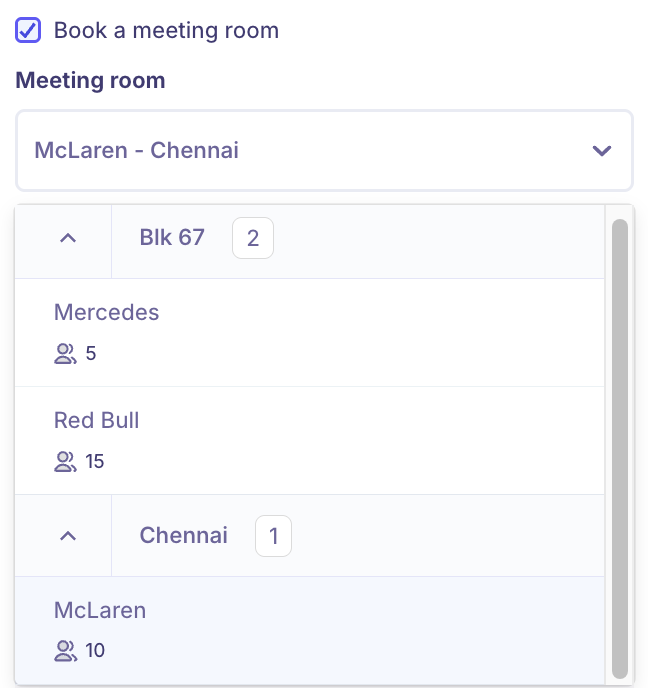The height and width of the screenshot is (688, 648).
Task: Click the 'Book a meeting room' label text
Action: 166,30
